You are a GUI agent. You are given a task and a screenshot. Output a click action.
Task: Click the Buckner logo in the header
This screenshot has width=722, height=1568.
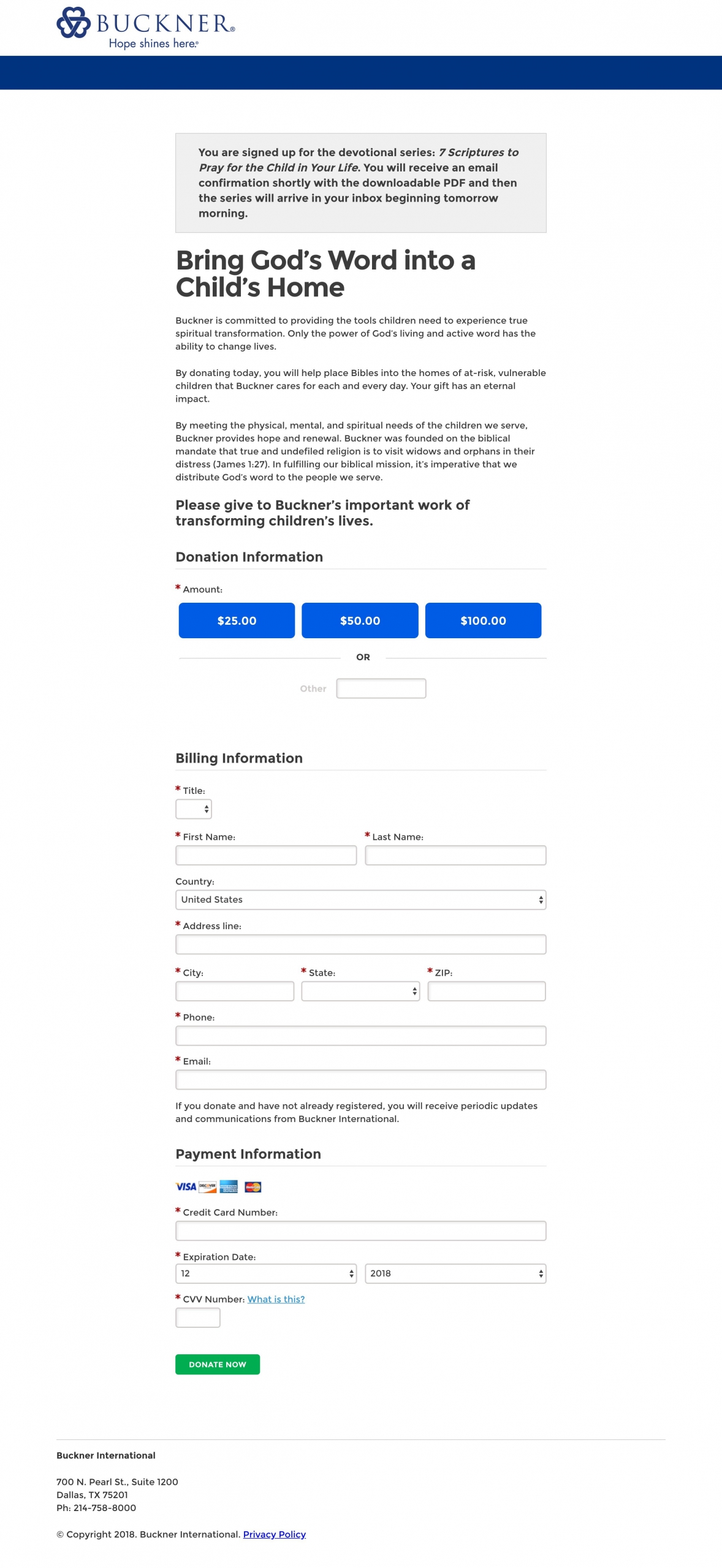point(145,27)
